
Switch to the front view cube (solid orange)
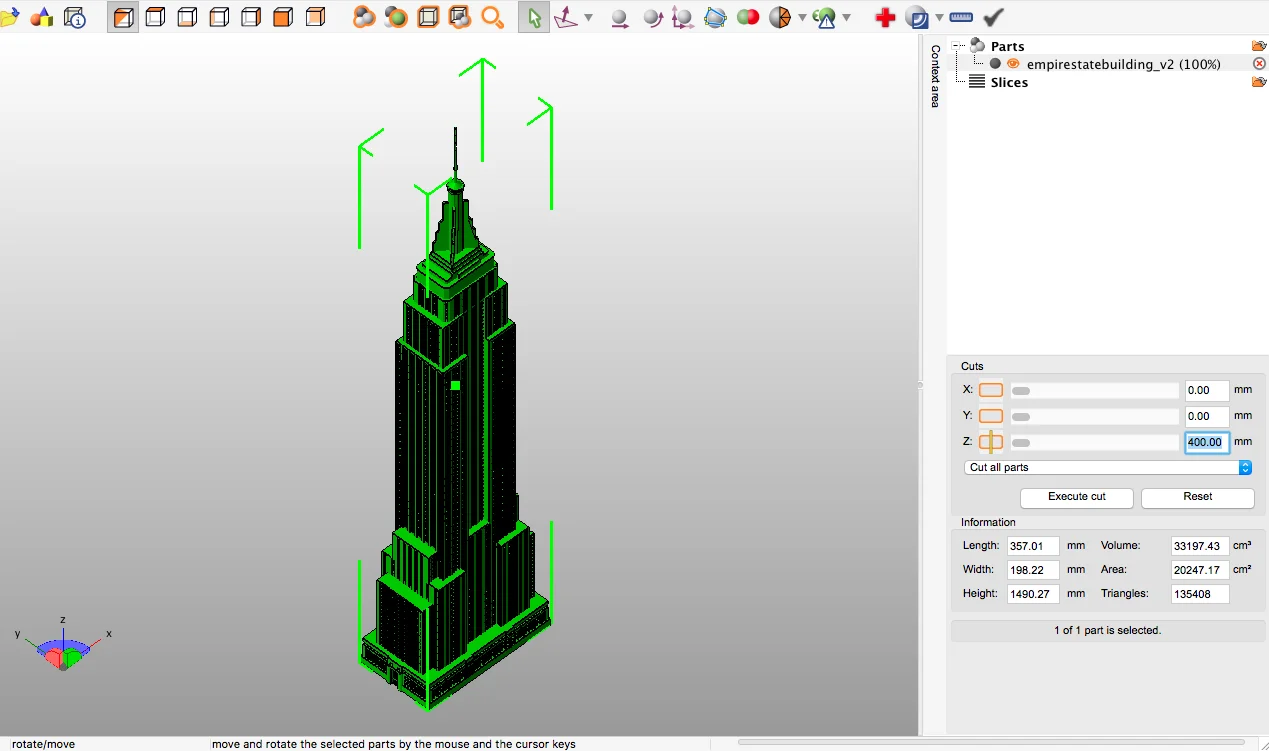pyautogui.click(x=283, y=17)
